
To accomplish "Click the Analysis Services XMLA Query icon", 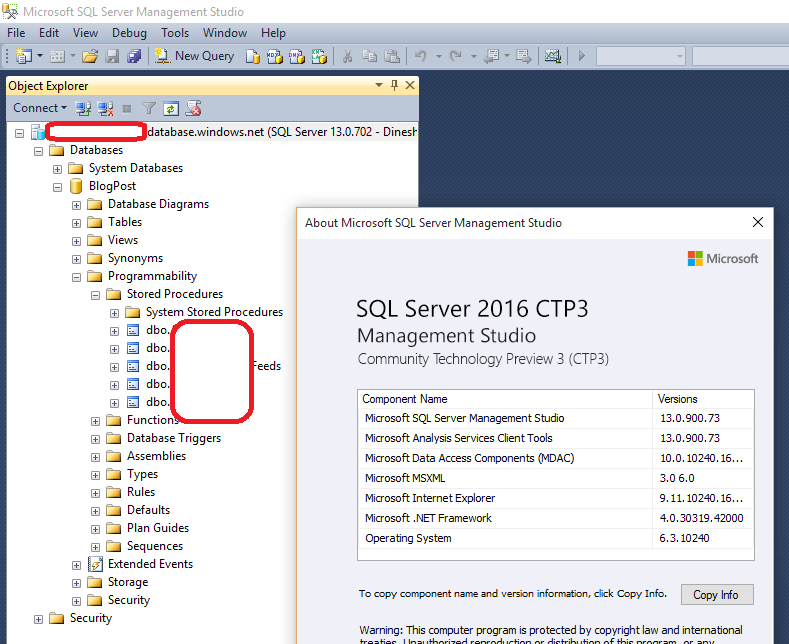I will pyautogui.click(x=319, y=56).
